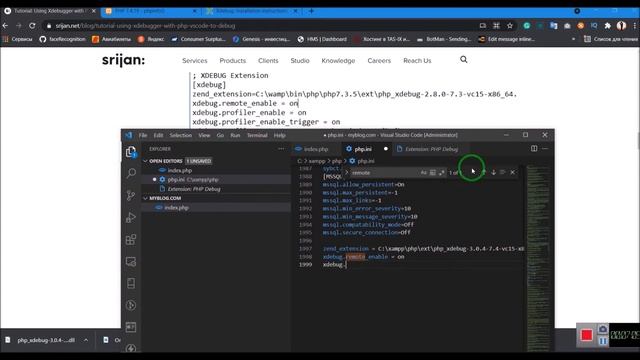
Task: Click srijan logo on the webpage
Action: tap(123, 60)
